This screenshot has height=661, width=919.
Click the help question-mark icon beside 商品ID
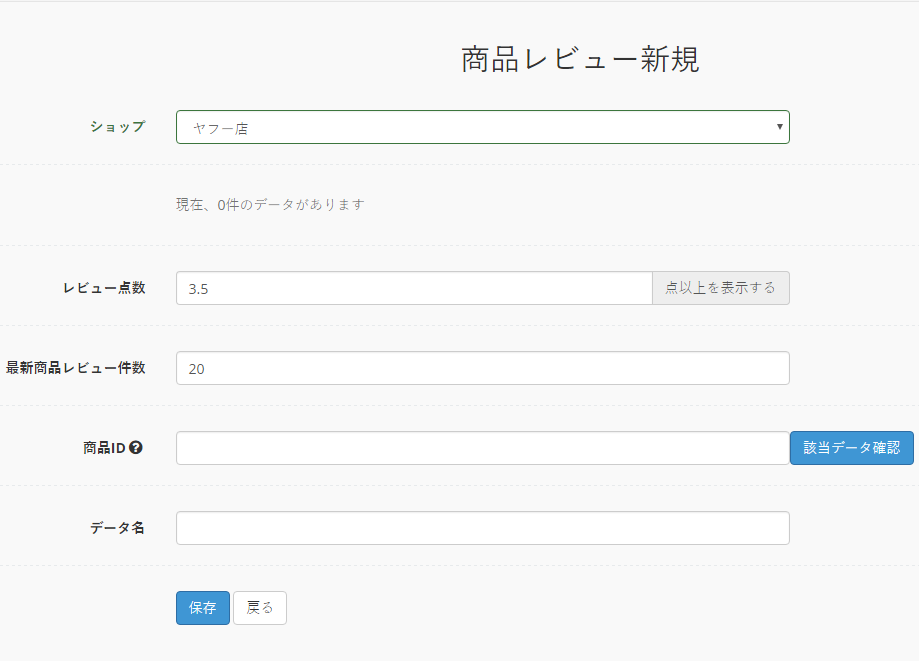(x=135, y=448)
